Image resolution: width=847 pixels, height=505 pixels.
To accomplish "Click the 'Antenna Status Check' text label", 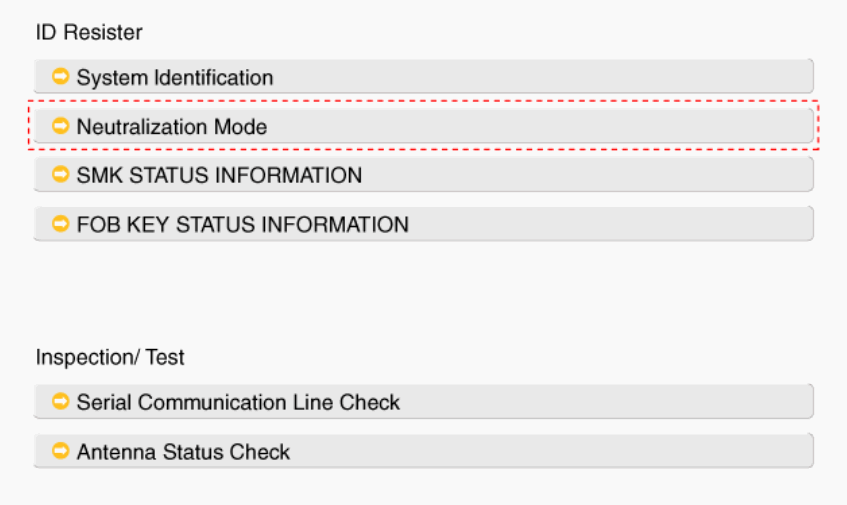I will (x=183, y=451).
